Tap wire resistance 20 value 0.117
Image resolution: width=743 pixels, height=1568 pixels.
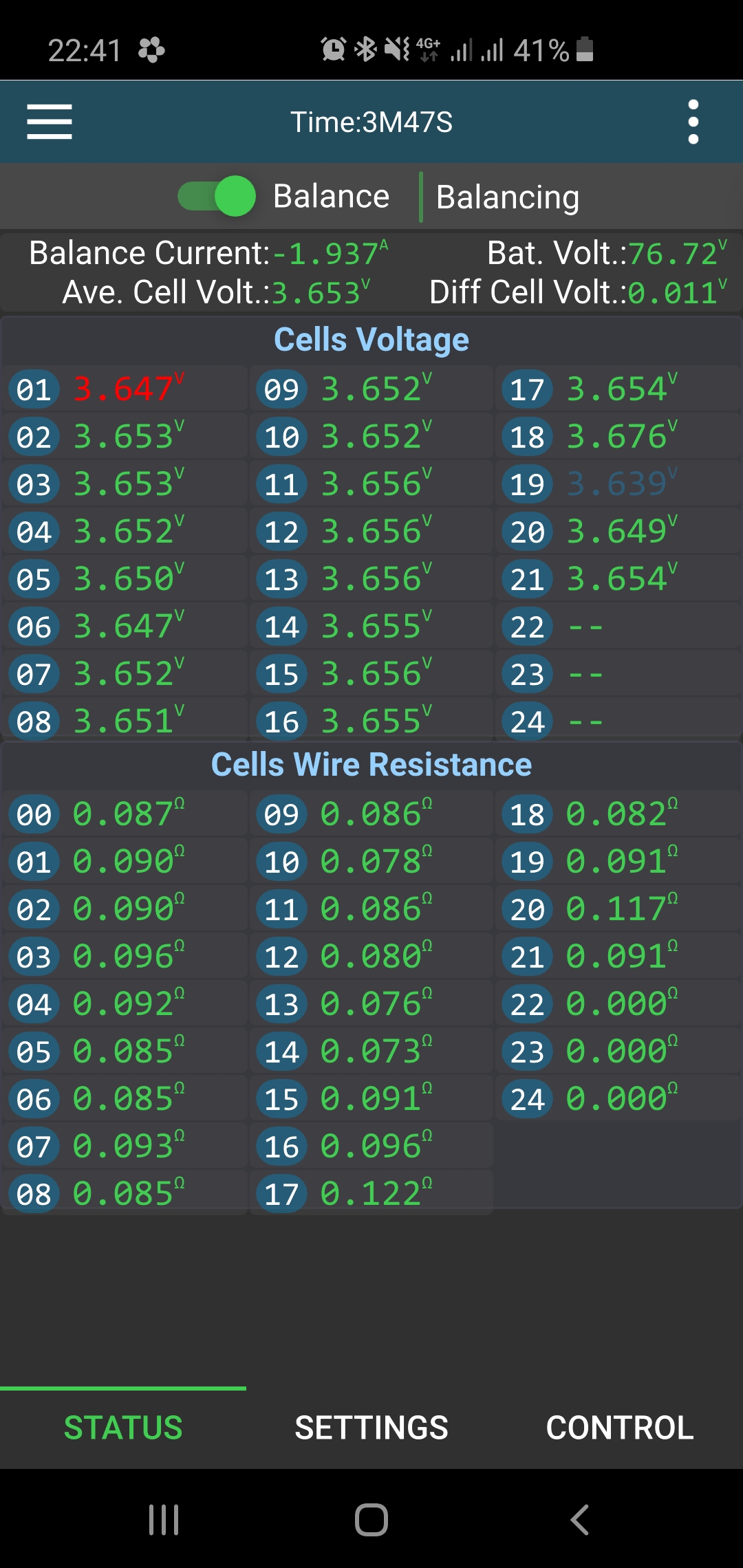[x=616, y=908]
